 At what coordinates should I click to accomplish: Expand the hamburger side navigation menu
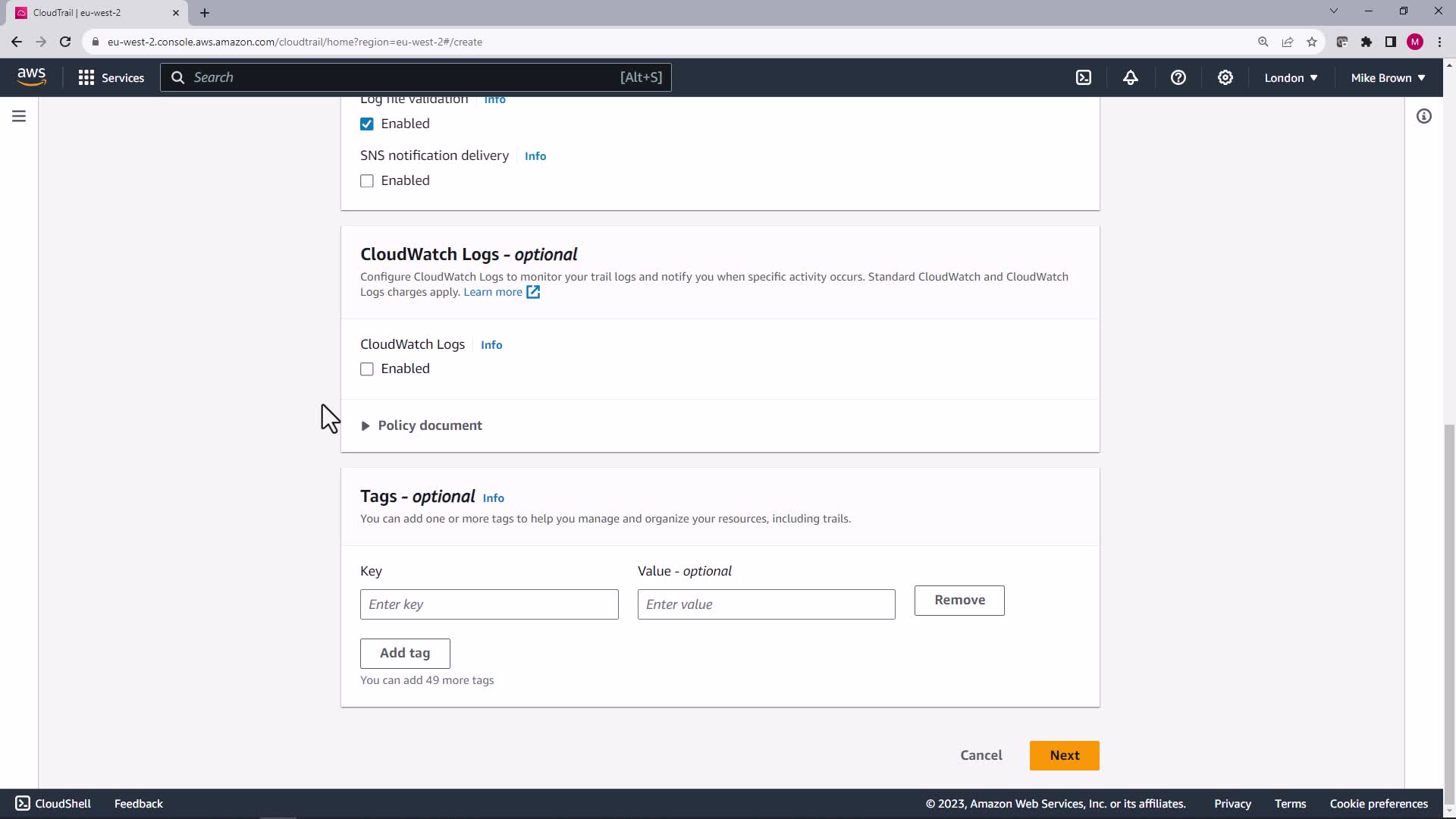coord(19,116)
